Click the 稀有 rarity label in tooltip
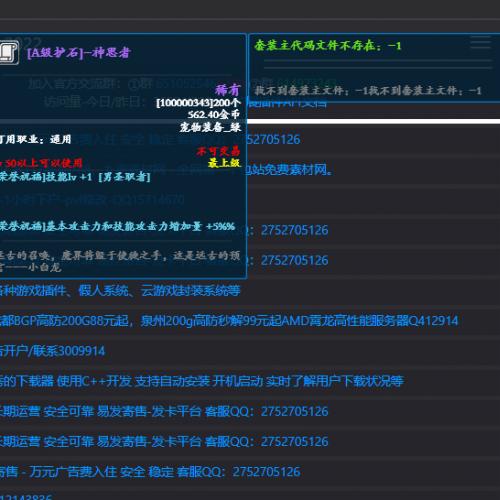Viewport: 500px width, 500px height. tap(228, 90)
